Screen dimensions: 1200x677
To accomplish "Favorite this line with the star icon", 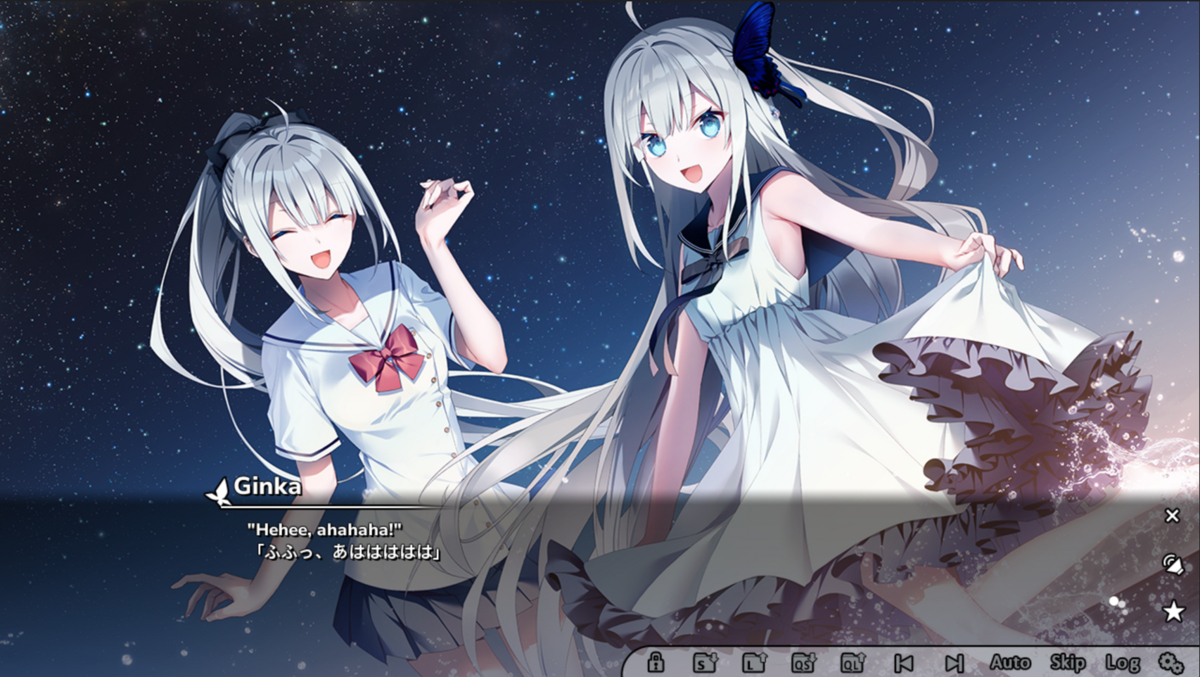I will 1172,610.
